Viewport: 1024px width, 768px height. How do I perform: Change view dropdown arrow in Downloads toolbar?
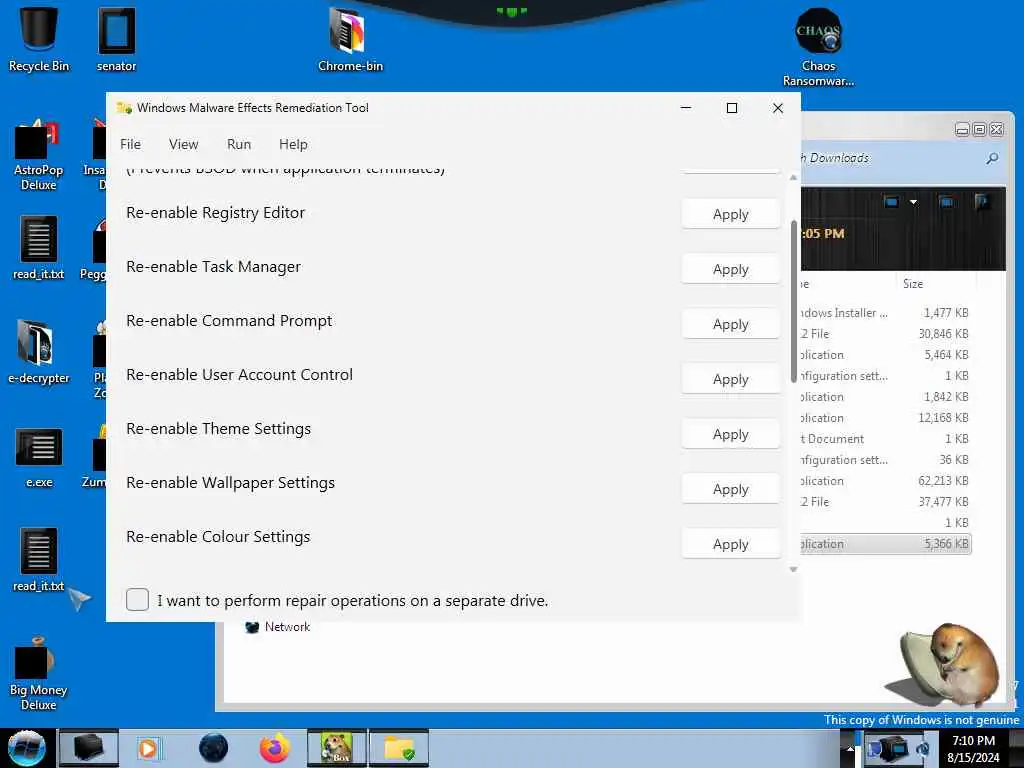[914, 202]
